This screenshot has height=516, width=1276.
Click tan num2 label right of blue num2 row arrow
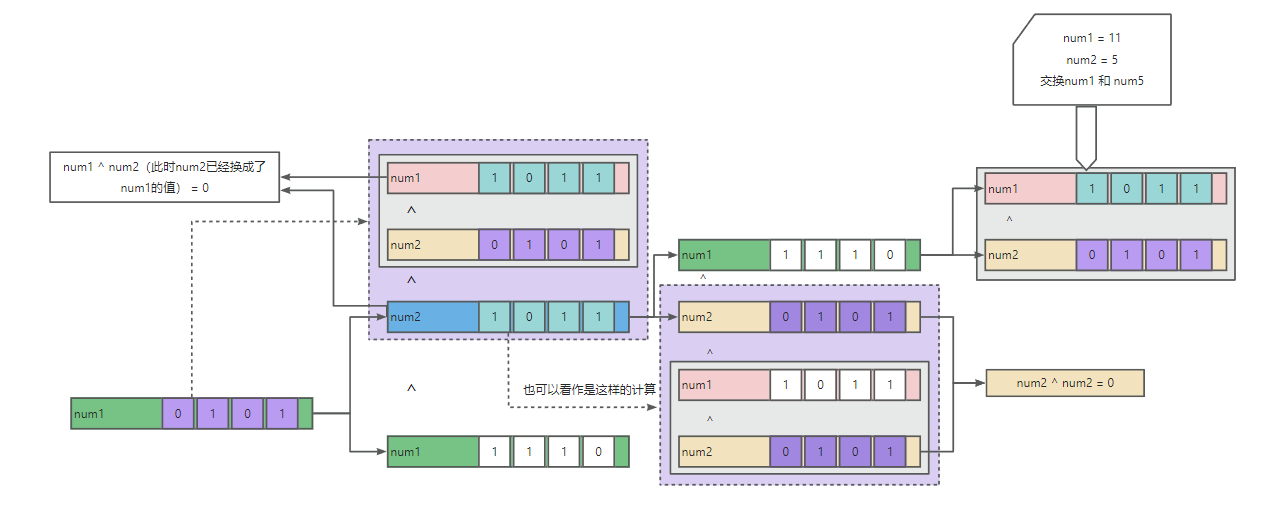(724, 317)
